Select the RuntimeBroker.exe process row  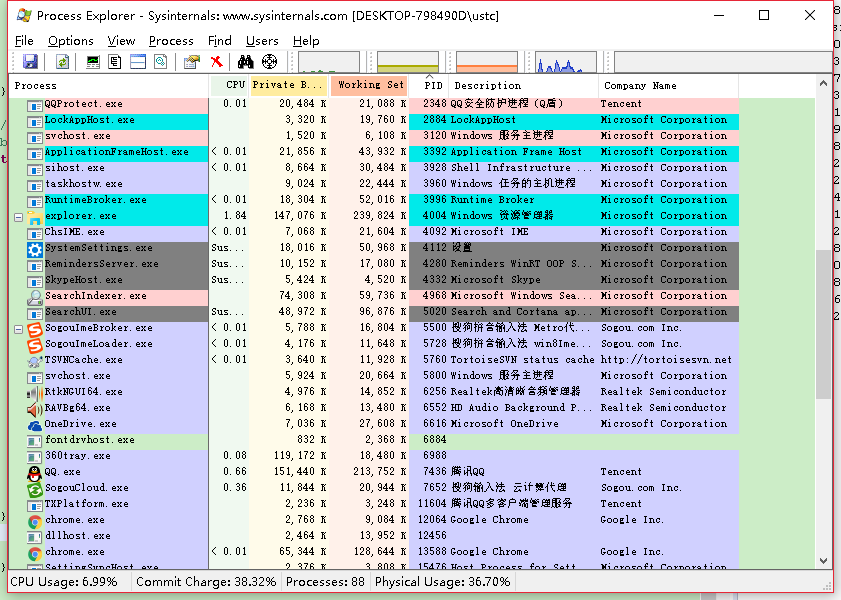point(374,200)
